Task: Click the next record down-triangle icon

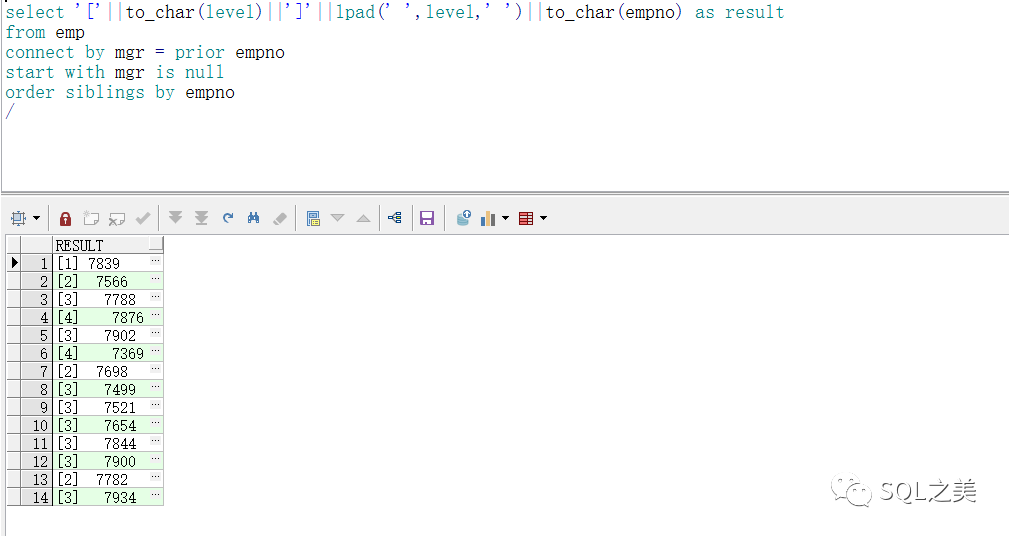Action: [337, 218]
